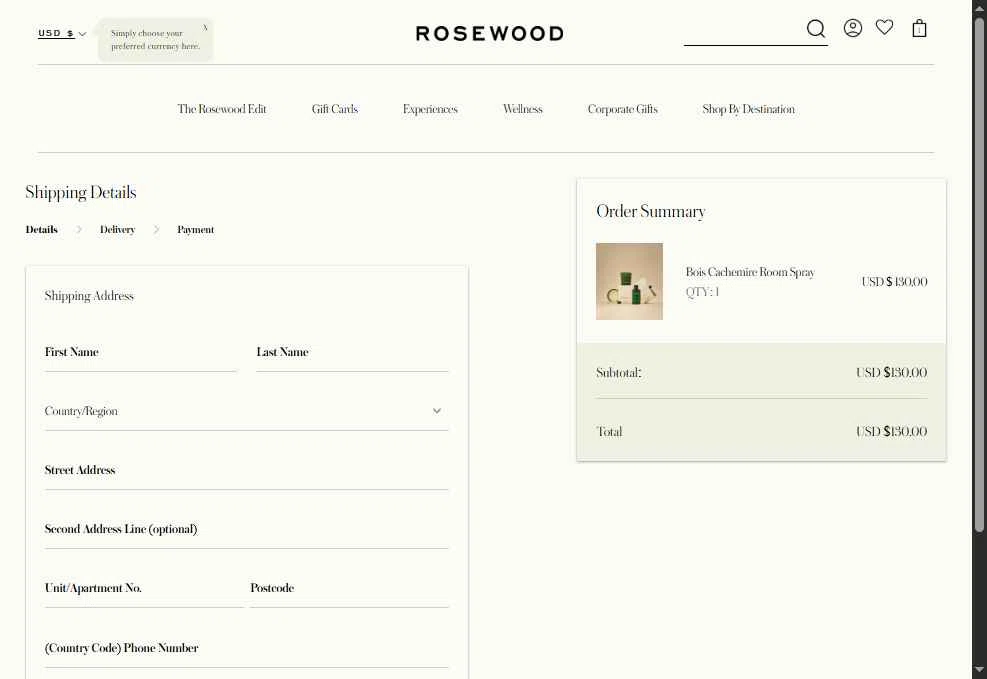Viewport: 987px width, 679px height.
Task: Click the Second Address Line field
Action: [x=247, y=530]
